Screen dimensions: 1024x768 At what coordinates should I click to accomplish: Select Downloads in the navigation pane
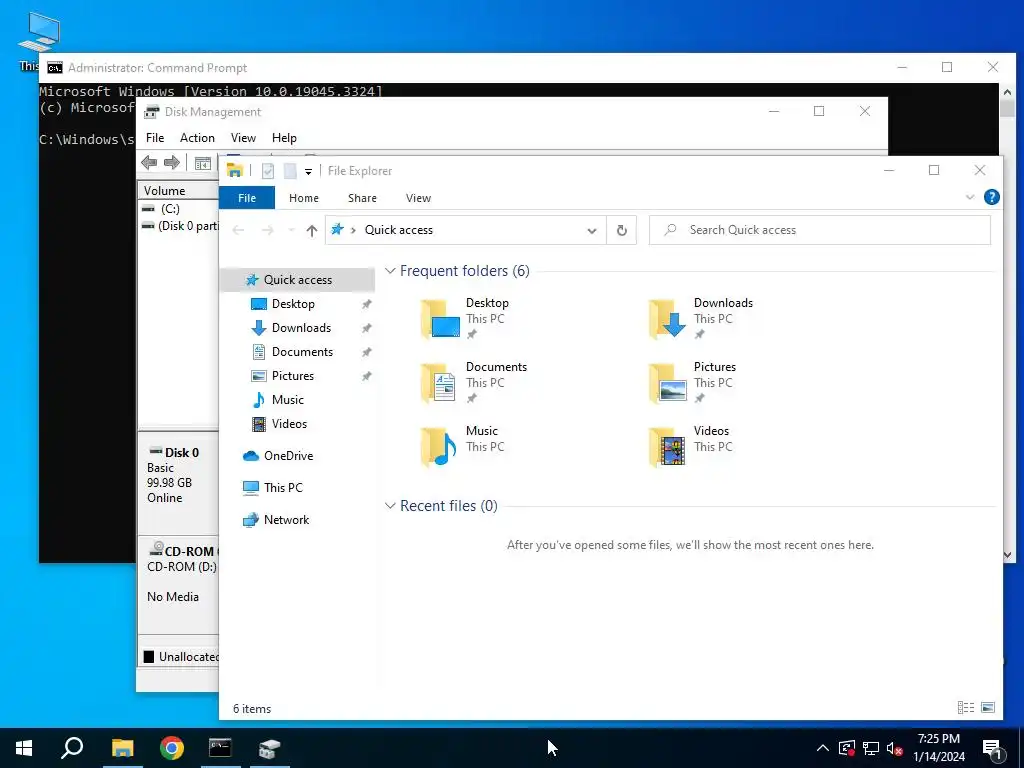[x=301, y=328]
